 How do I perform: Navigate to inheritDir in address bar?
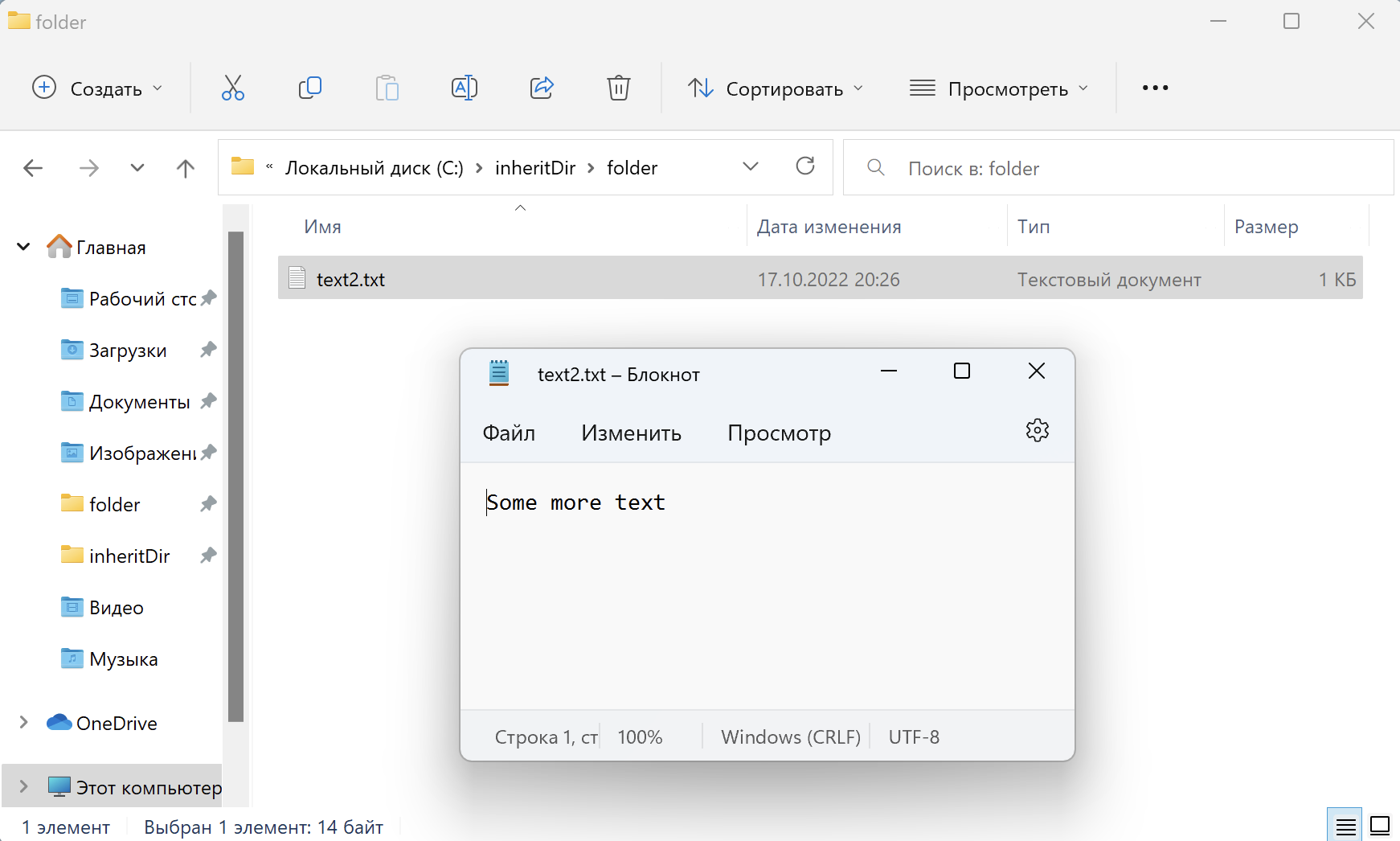[535, 168]
